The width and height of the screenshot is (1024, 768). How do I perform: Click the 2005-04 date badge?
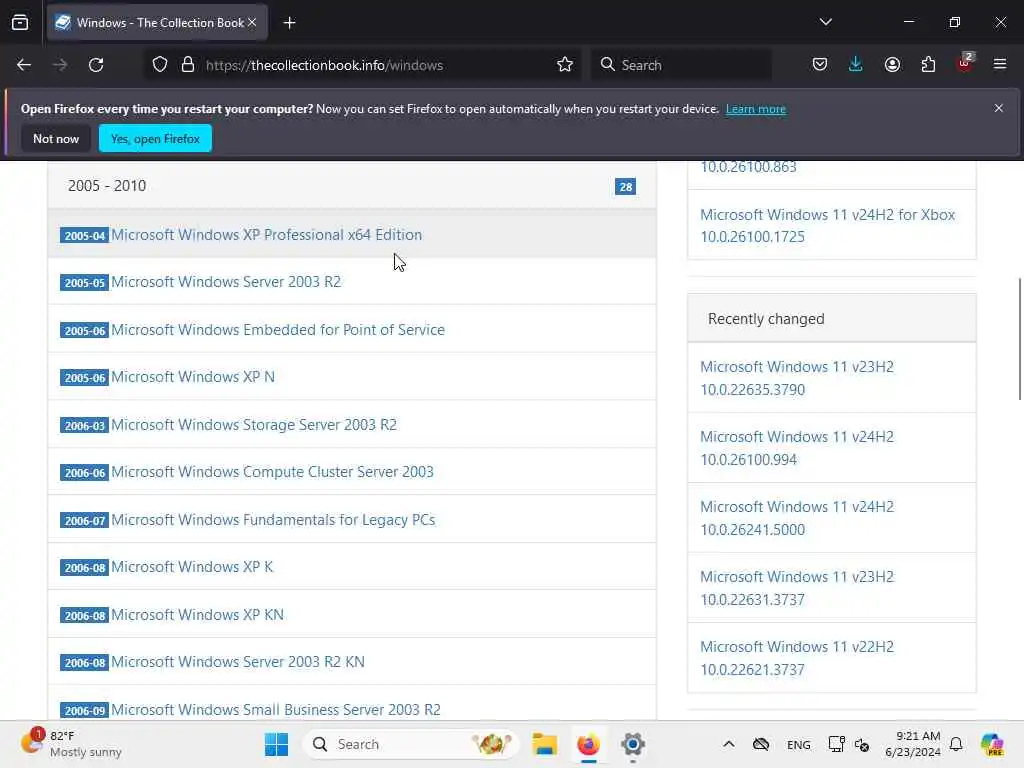click(84, 236)
